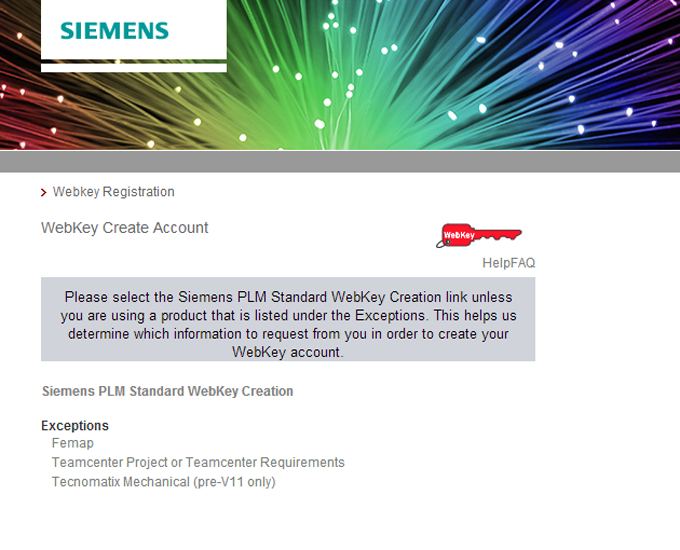Choose the Femap exception link

pyautogui.click(x=73, y=443)
